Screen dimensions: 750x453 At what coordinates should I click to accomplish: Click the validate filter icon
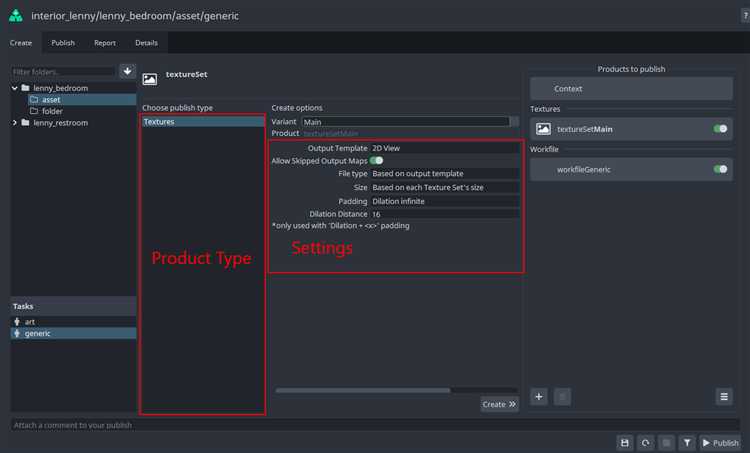687,443
